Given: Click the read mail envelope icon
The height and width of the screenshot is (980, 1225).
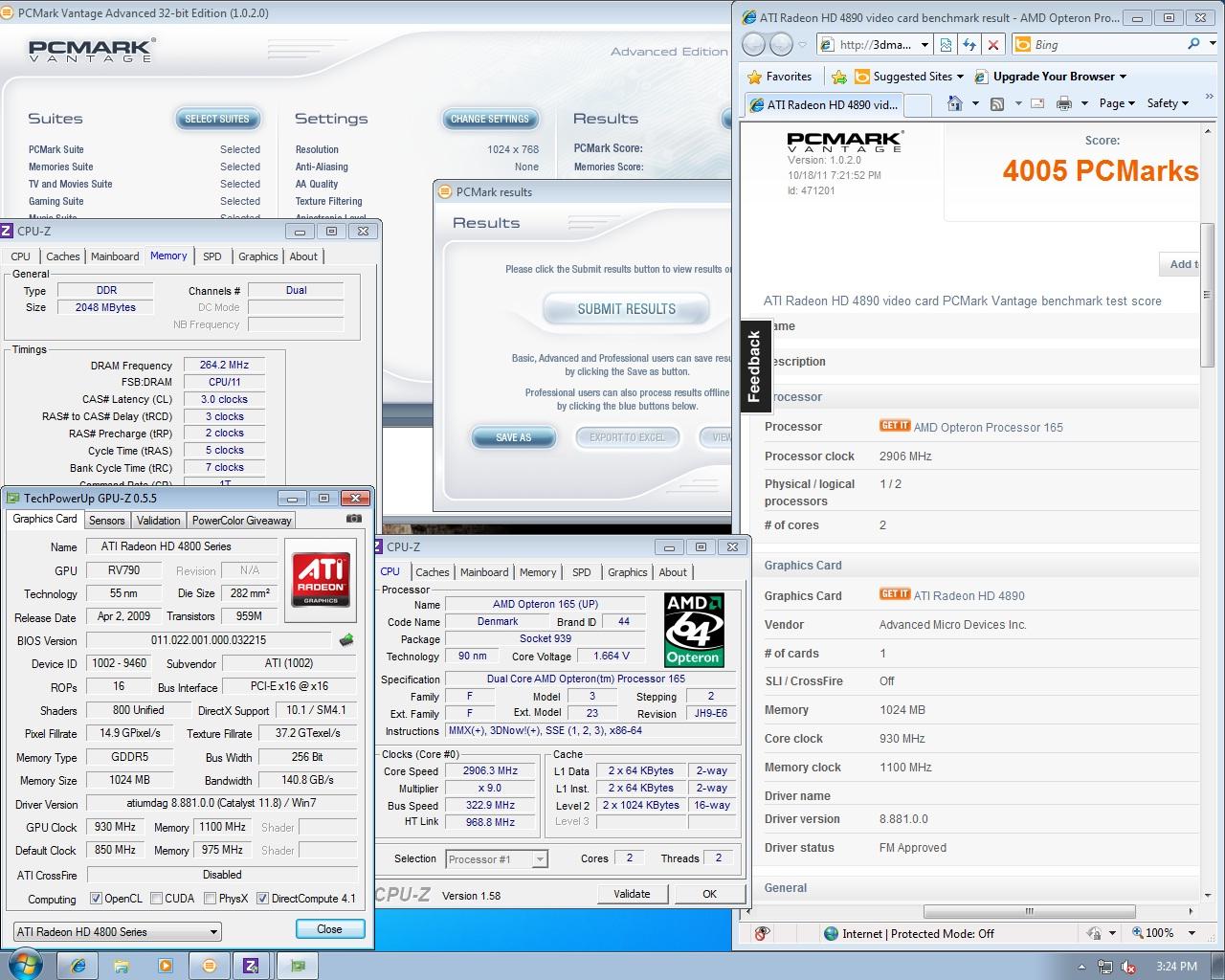Looking at the screenshot, I should click(x=1038, y=103).
